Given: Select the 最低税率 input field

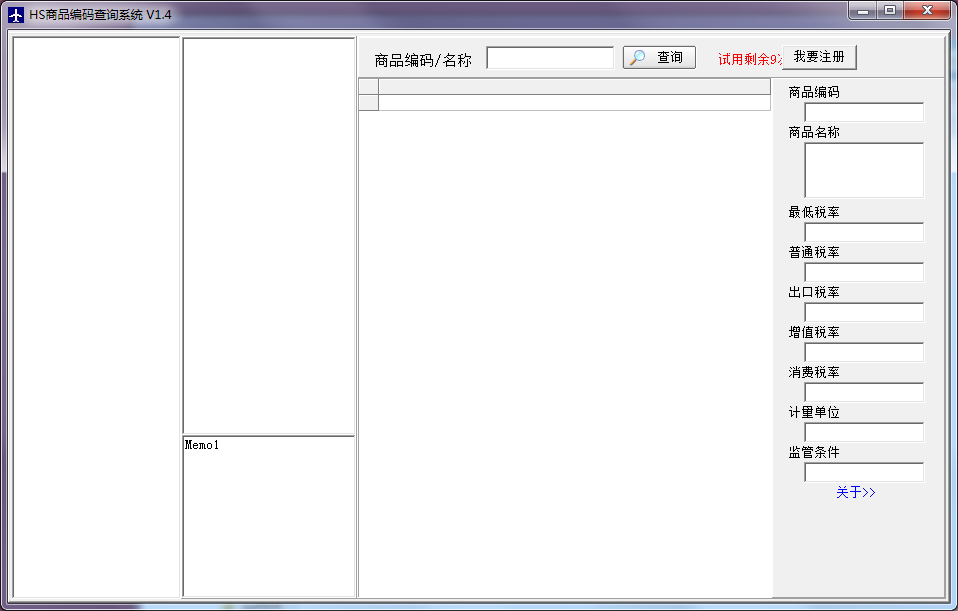Looking at the screenshot, I should pos(863,232).
